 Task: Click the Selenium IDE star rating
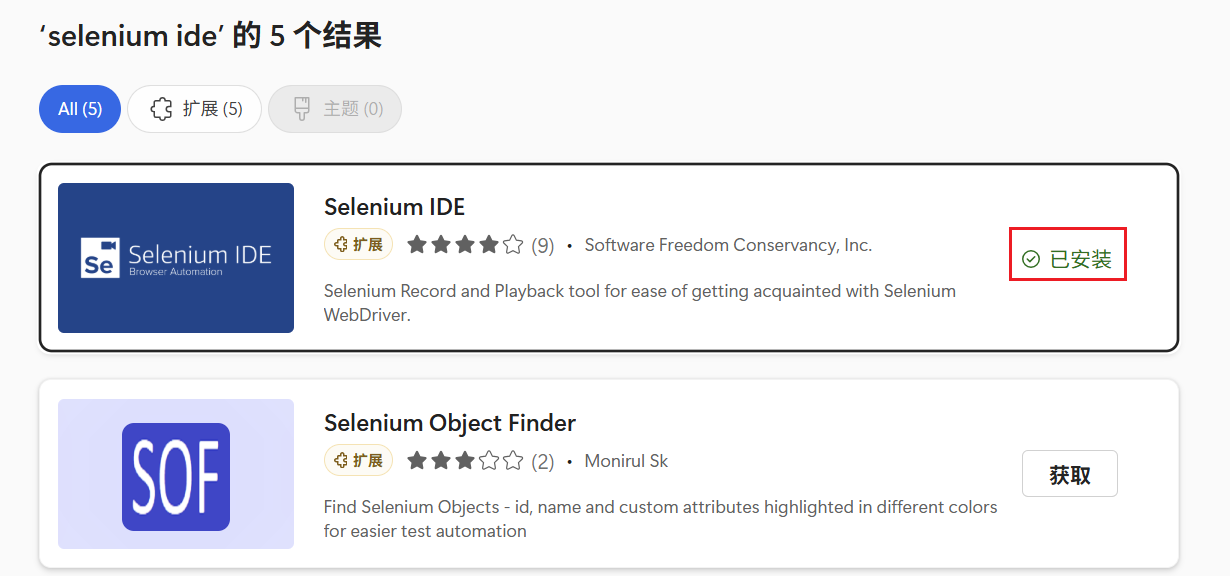(465, 245)
